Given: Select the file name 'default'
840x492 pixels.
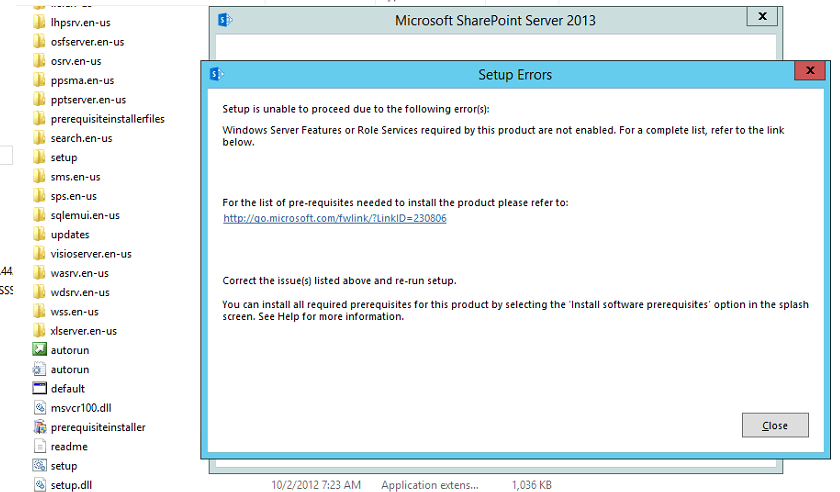Looking at the screenshot, I should tap(68, 389).
